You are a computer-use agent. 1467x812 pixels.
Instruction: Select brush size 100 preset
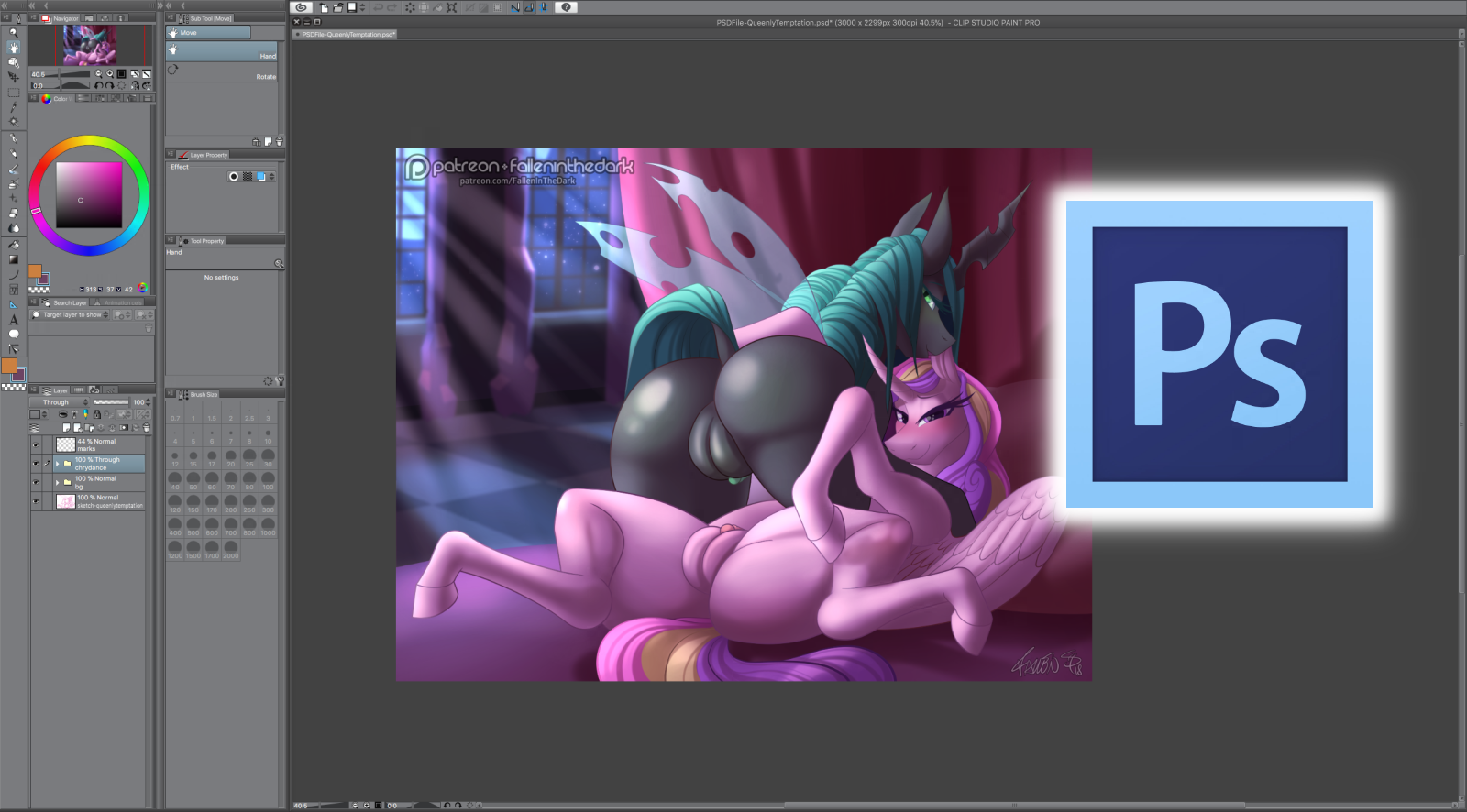tap(268, 482)
